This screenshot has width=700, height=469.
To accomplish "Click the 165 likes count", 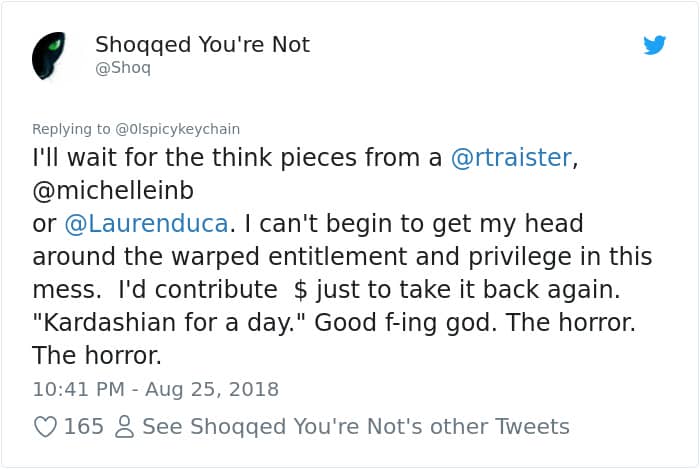I will tap(83, 427).
